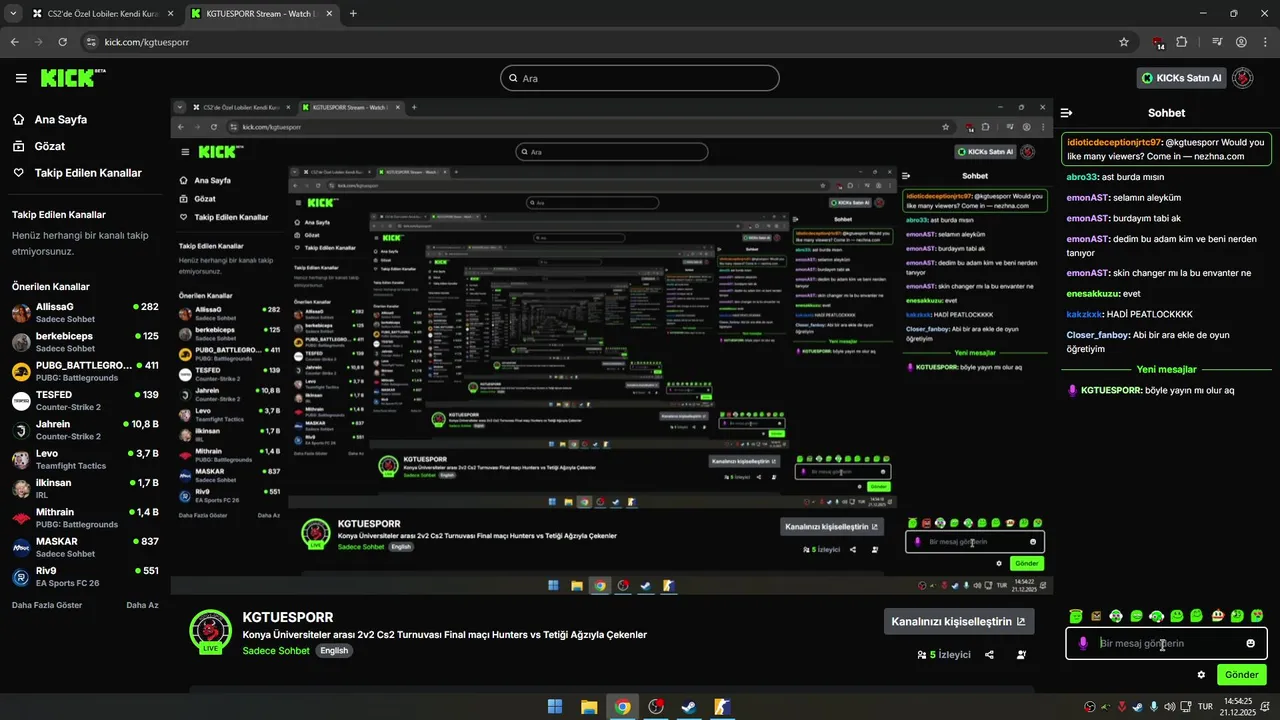The height and width of the screenshot is (720, 1280).
Task: Focus the Ara search field
Action: coord(640,78)
